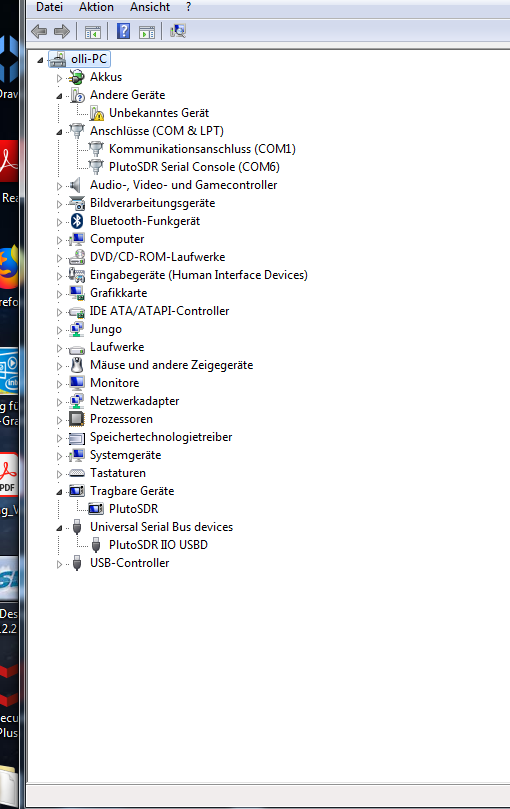The width and height of the screenshot is (510, 809).
Task: Open the Ansicht menu
Action: (150, 7)
